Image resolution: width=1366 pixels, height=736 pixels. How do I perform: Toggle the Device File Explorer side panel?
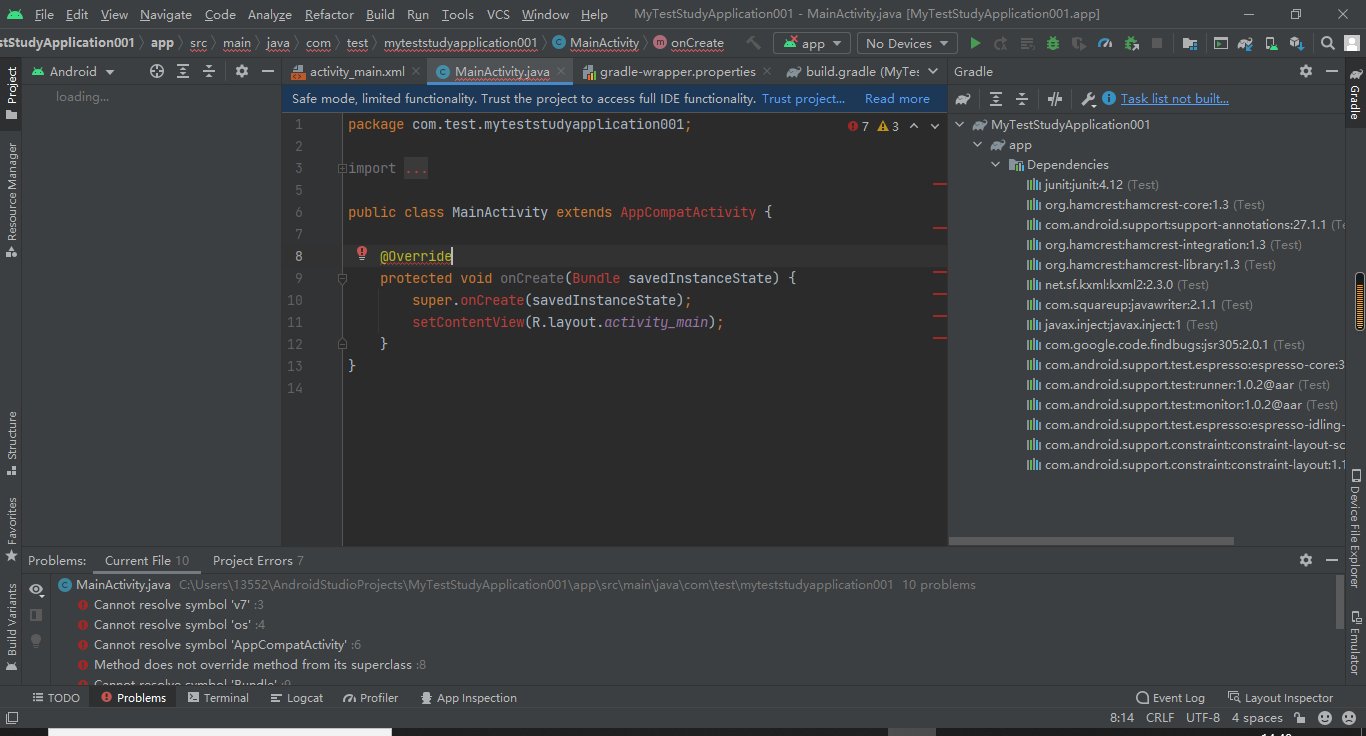pyautogui.click(x=1356, y=528)
